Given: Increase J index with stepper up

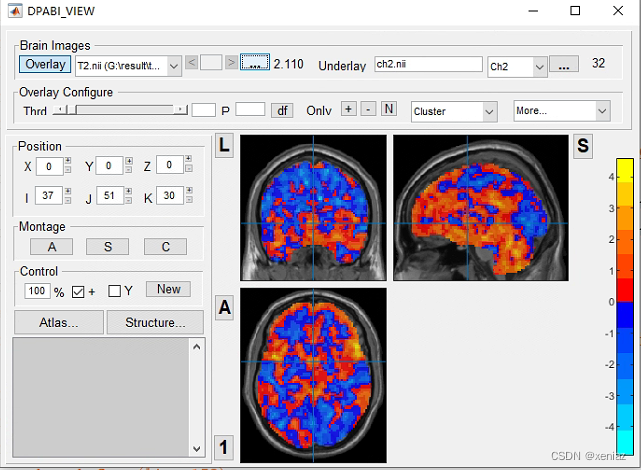Looking at the screenshot, I should click(129, 191).
